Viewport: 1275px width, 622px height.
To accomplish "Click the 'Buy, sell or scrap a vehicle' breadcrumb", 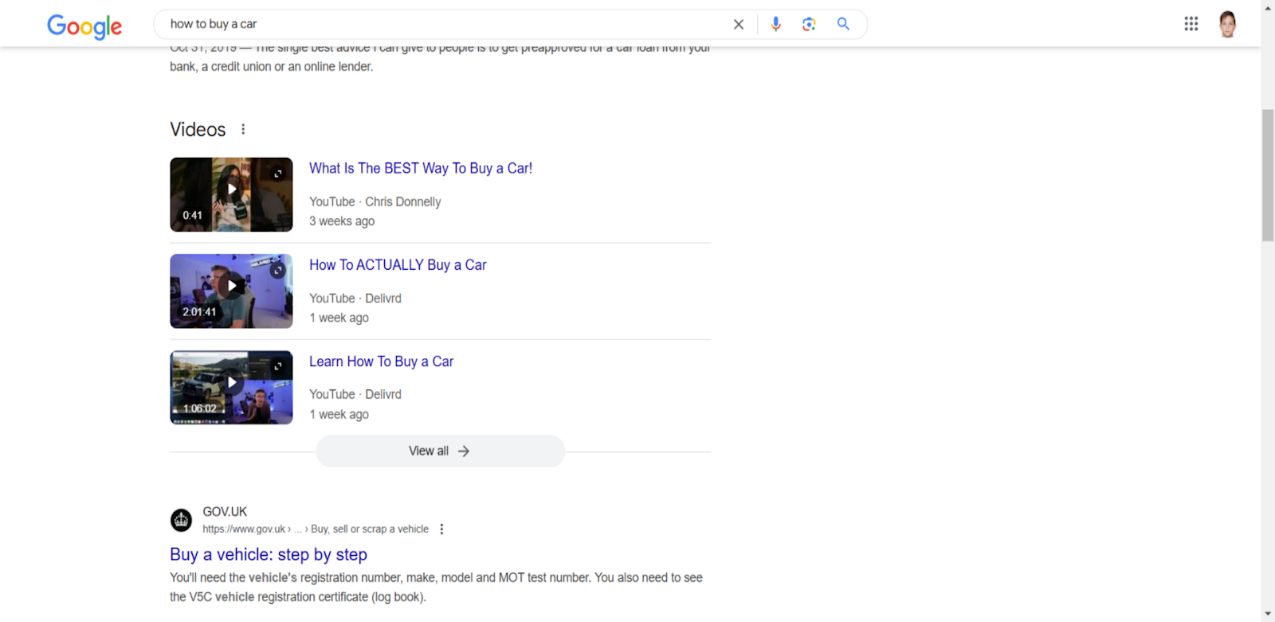I will click(370, 528).
